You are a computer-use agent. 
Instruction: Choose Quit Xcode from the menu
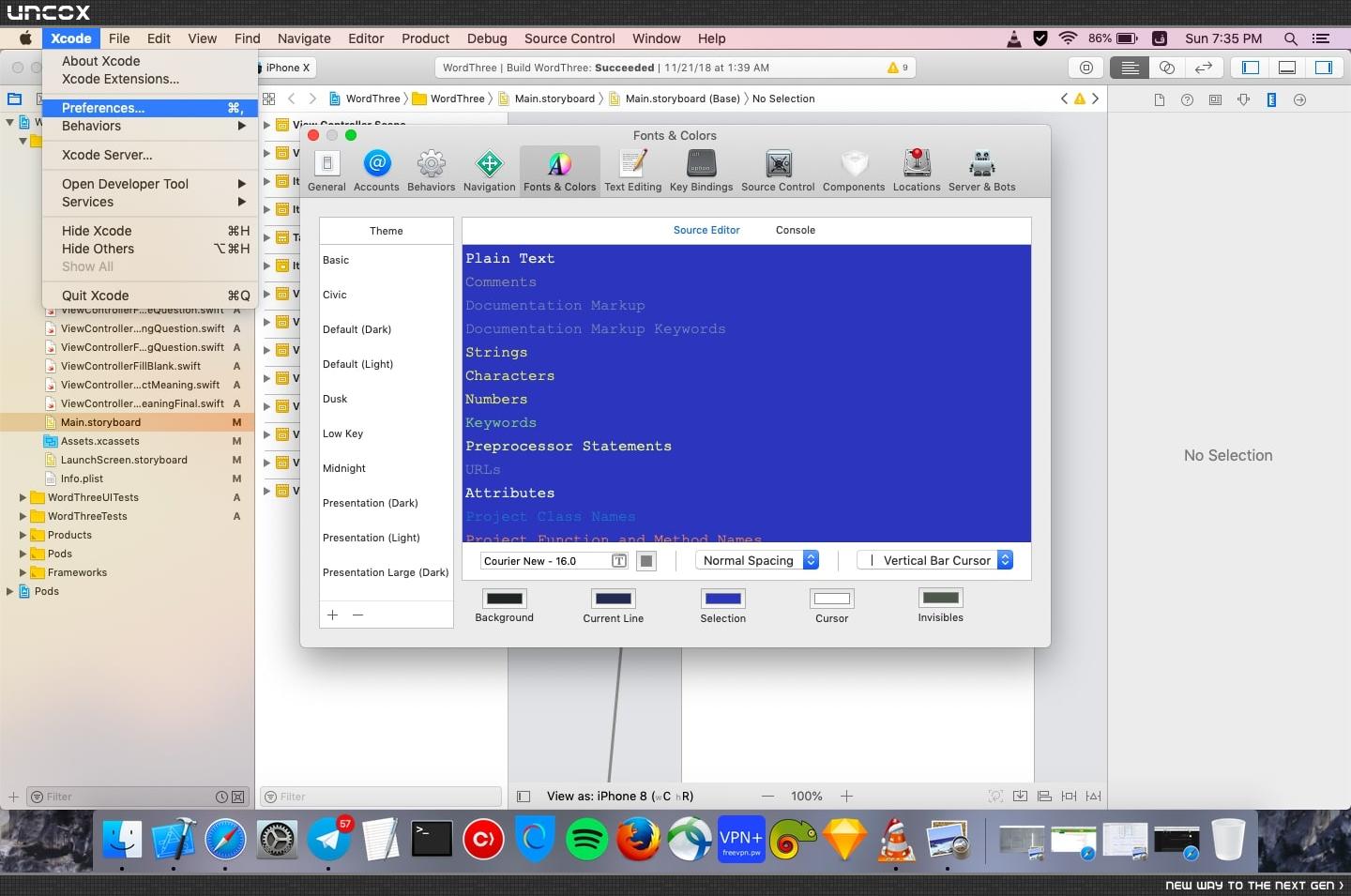pyautogui.click(x=150, y=296)
